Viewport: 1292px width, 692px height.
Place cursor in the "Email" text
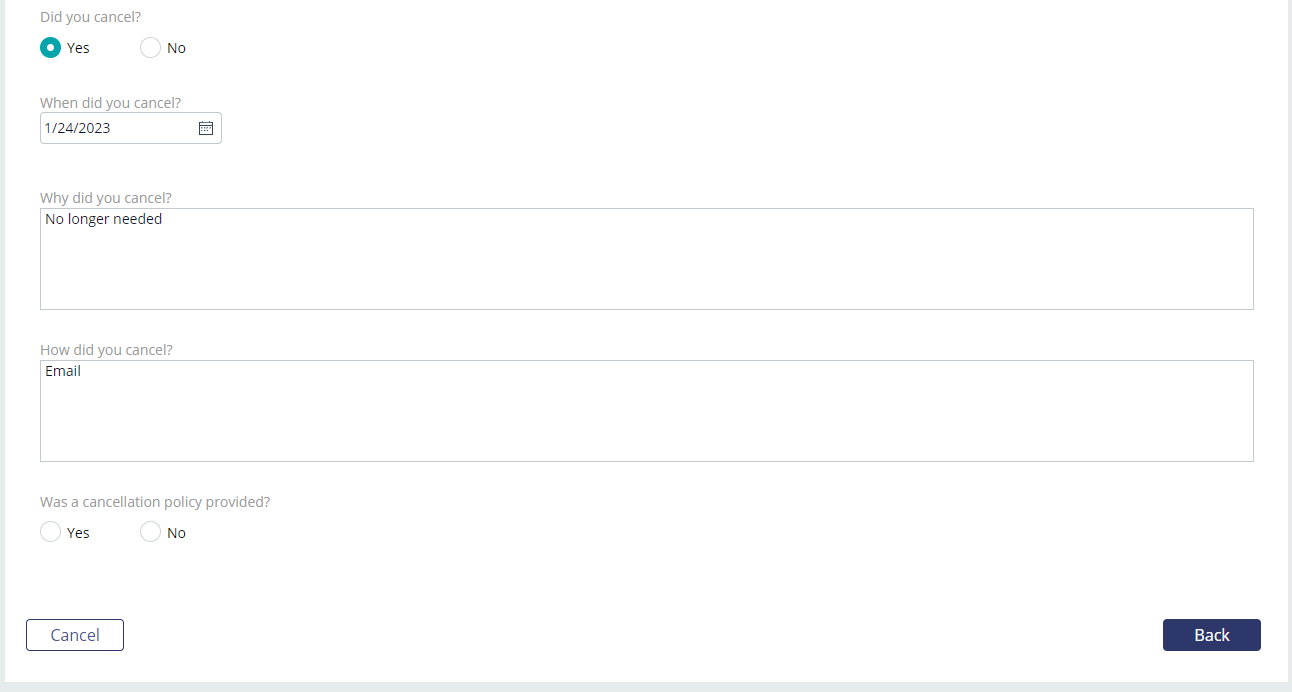click(63, 371)
